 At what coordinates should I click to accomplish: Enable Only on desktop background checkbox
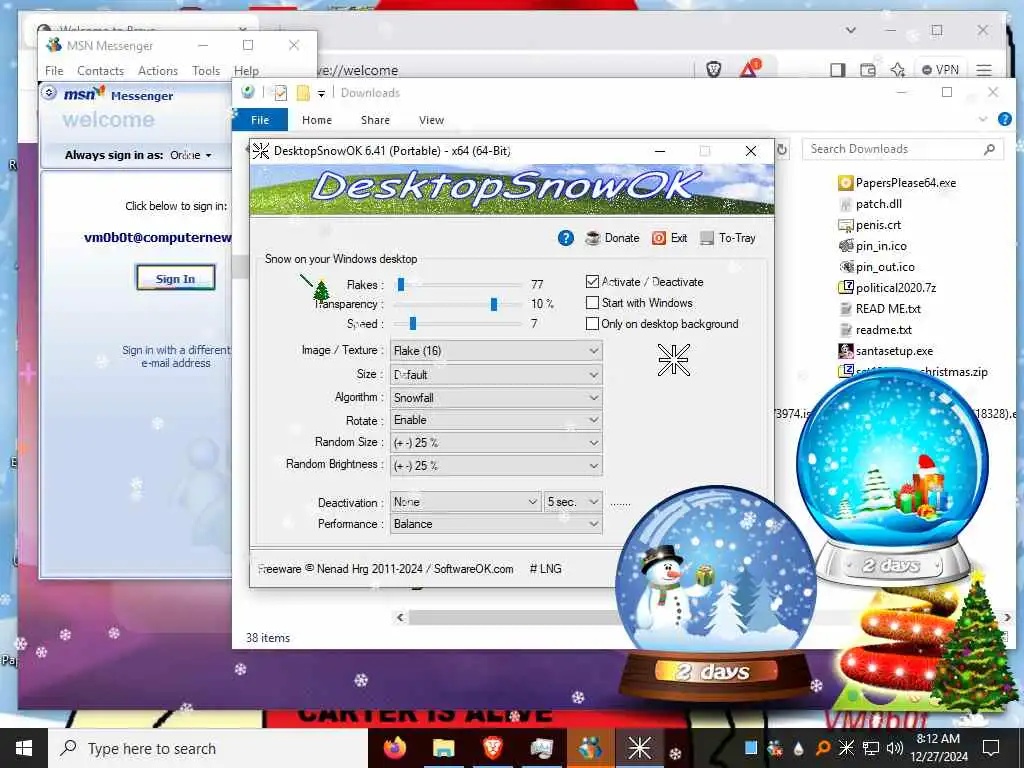click(592, 323)
